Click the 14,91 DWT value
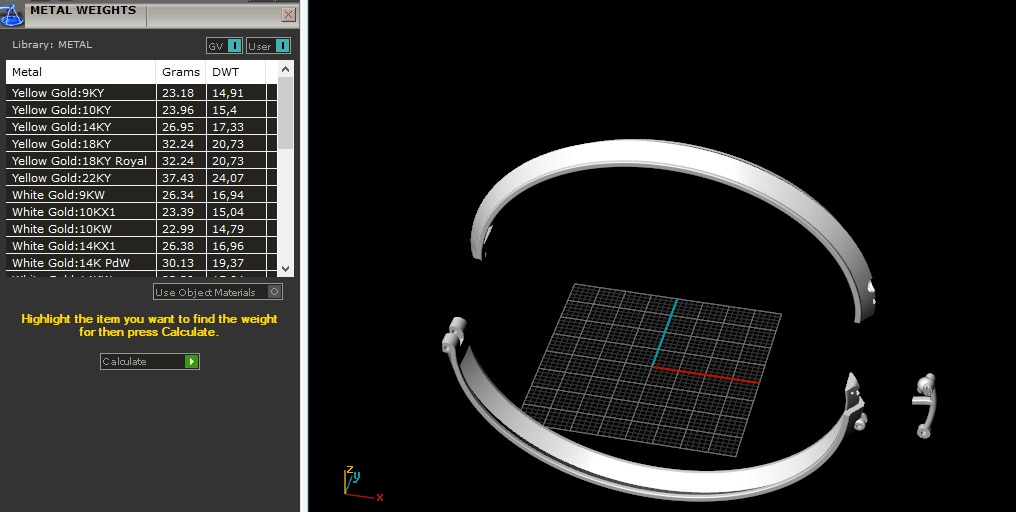The image size is (1016, 512). 228,93
